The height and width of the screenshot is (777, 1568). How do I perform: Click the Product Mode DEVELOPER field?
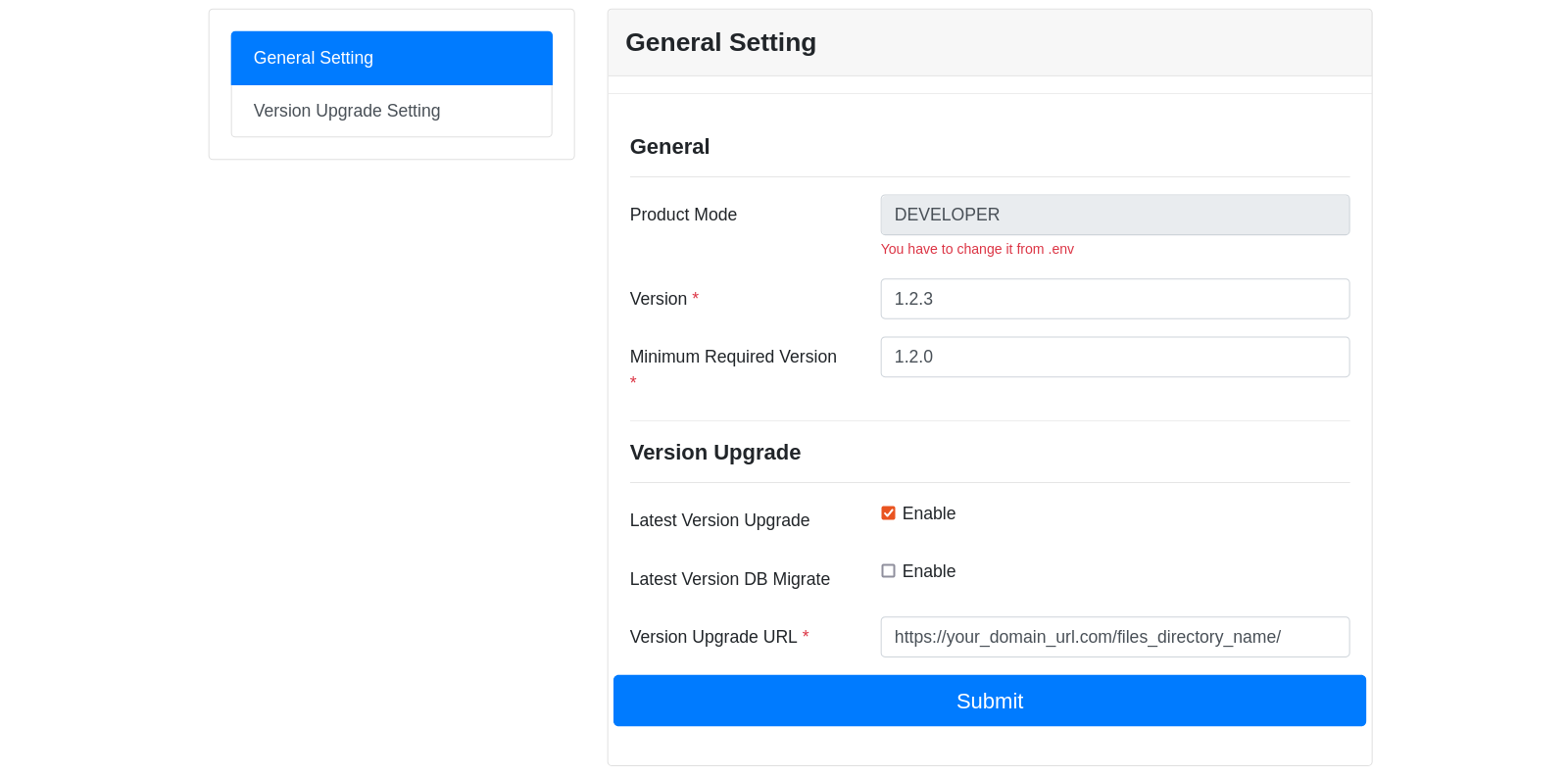1114,215
